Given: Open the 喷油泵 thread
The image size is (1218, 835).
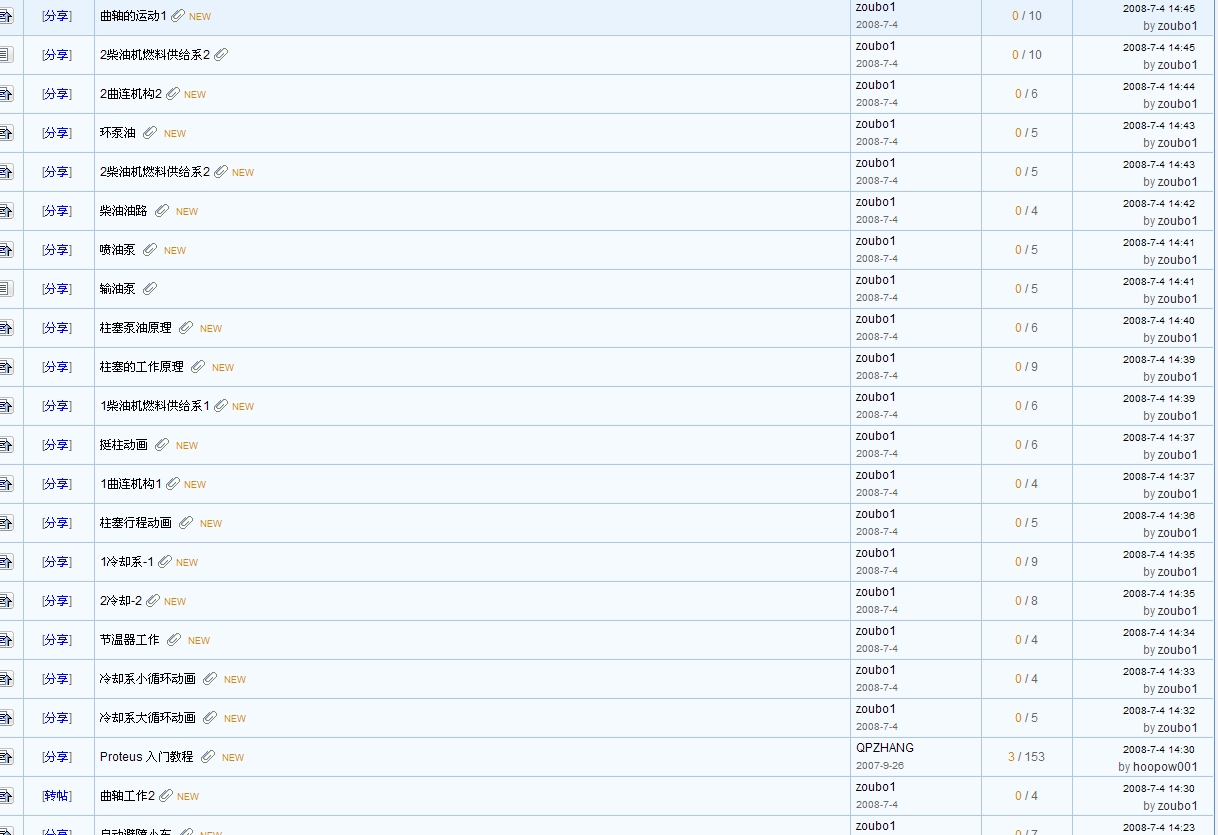Looking at the screenshot, I should point(118,250).
